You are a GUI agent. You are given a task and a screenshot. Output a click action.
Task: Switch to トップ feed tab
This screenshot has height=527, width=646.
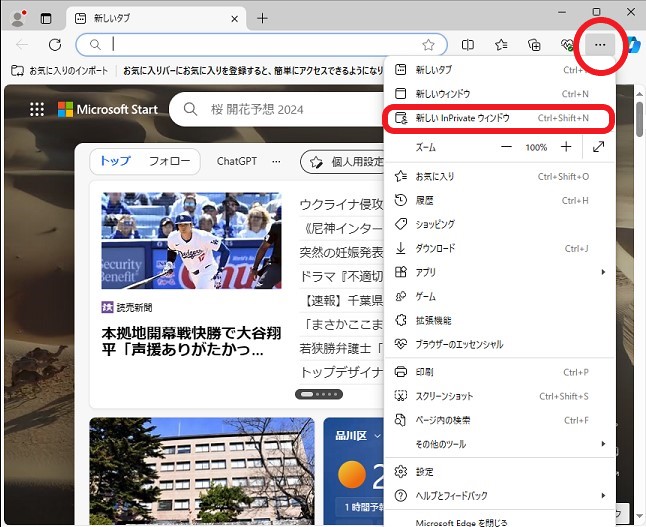pos(115,161)
